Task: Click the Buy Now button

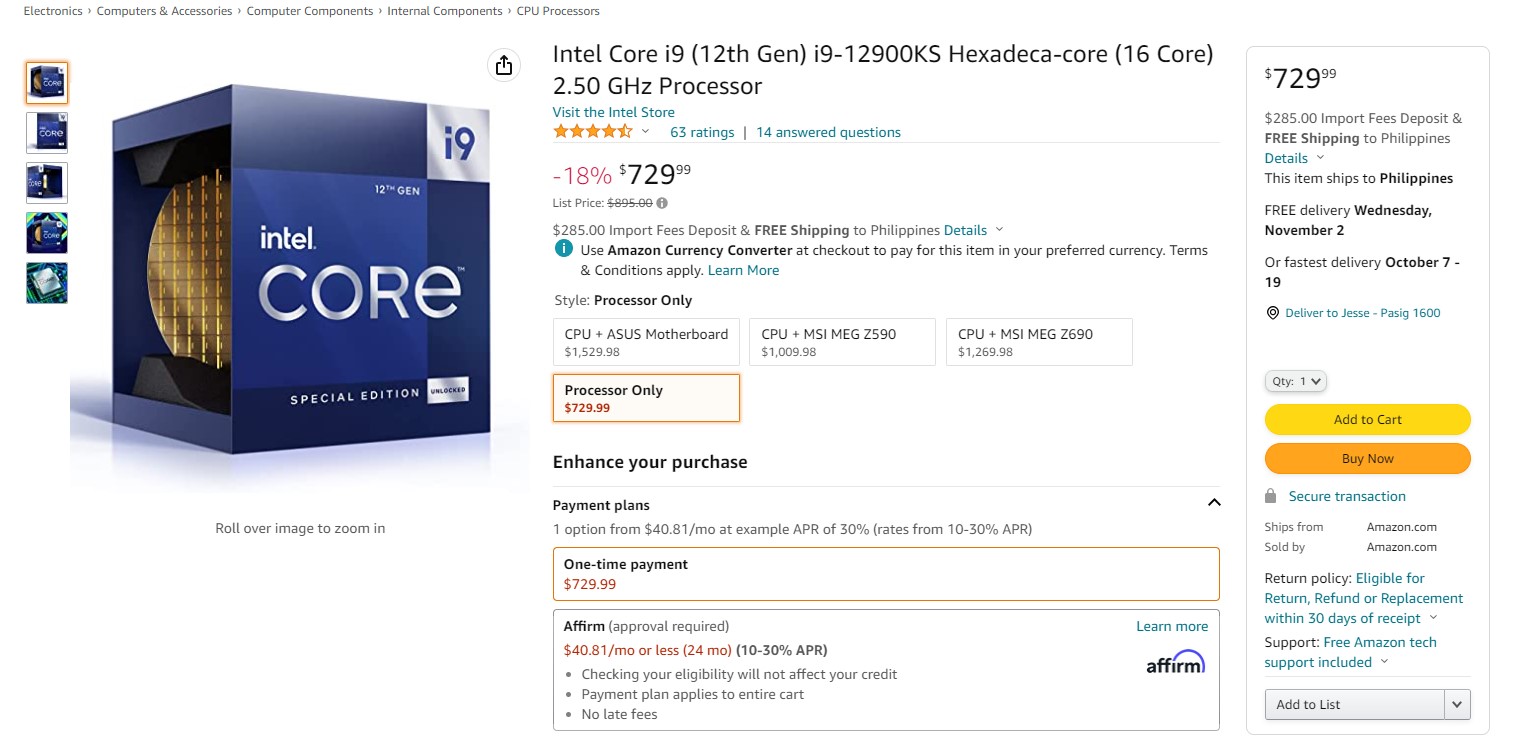Action: click(1368, 459)
